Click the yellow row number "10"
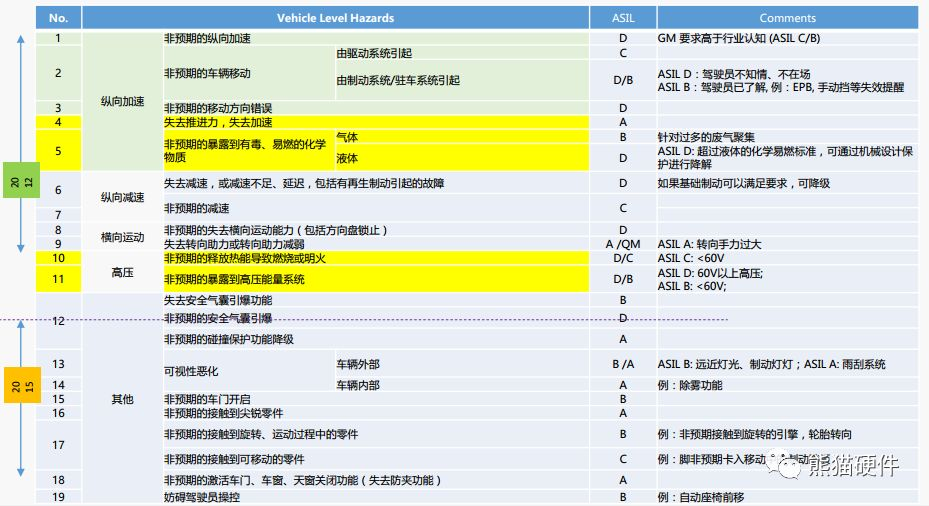The width and height of the screenshot is (929, 506). pos(58,258)
